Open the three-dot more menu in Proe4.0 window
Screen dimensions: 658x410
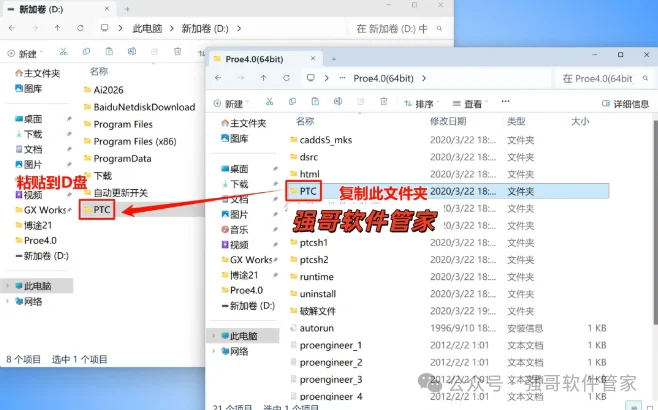click(x=505, y=101)
